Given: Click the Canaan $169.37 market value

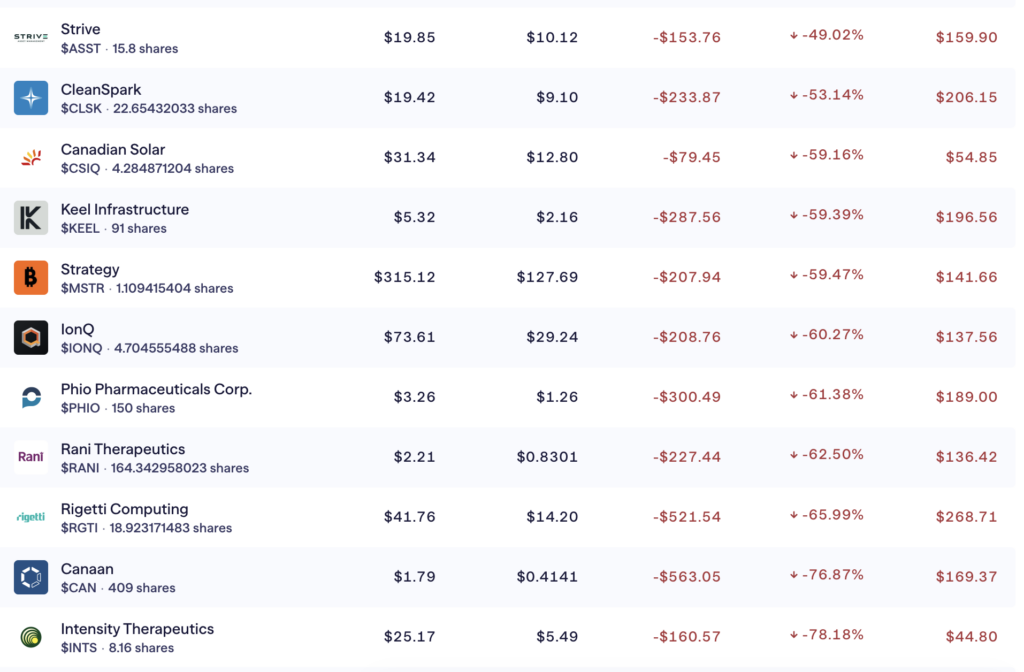Looking at the screenshot, I should (966, 577).
